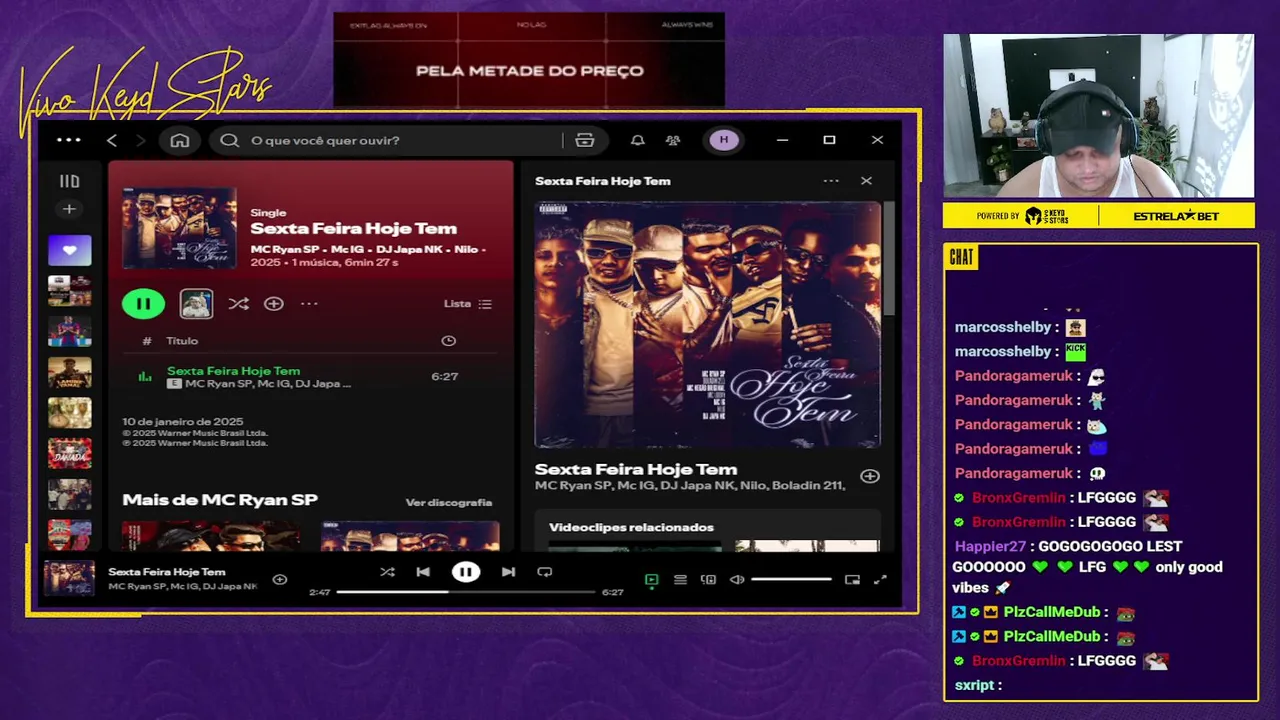Image resolution: width=1280 pixels, height=720 pixels.
Task: Open 'MC Ryan SP' artist link in header
Action: pos(285,249)
